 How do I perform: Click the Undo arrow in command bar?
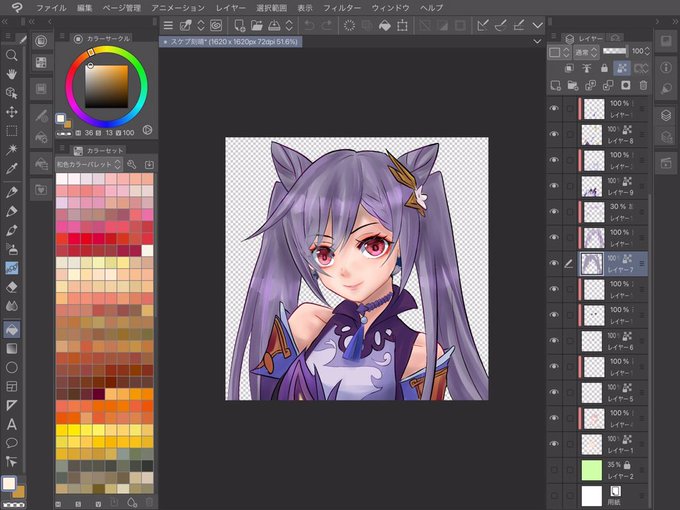coord(309,26)
